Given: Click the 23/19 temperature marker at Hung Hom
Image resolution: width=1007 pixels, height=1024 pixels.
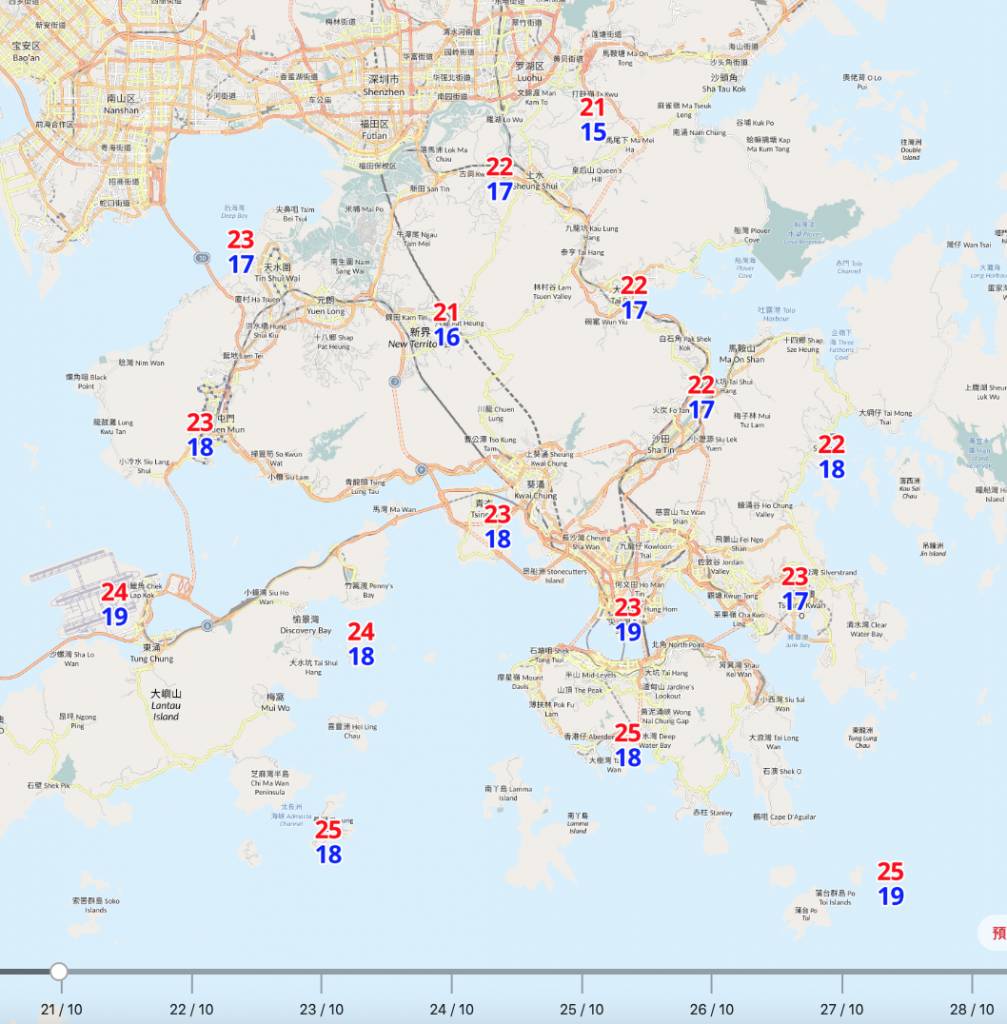Looking at the screenshot, I should click(x=628, y=620).
